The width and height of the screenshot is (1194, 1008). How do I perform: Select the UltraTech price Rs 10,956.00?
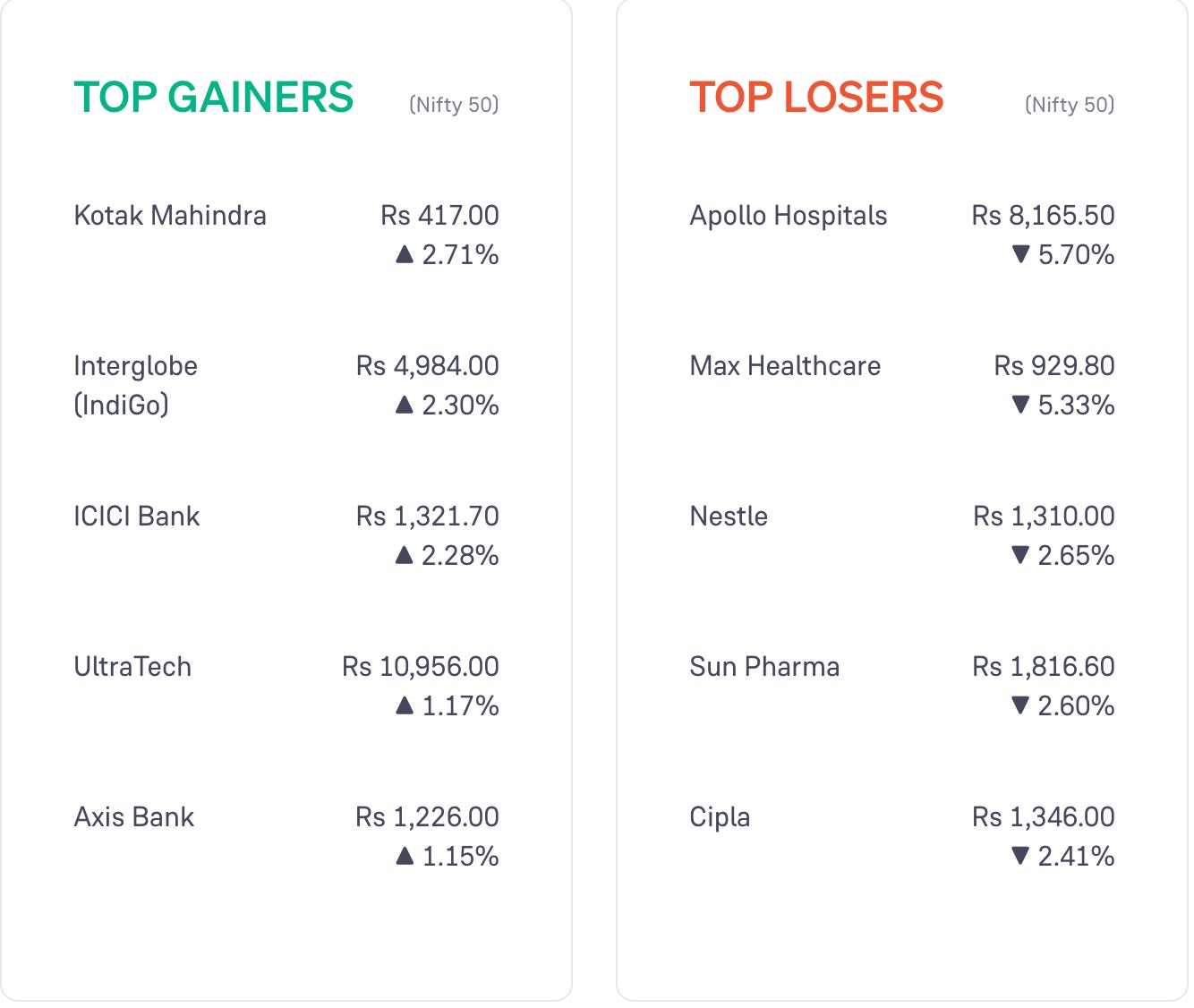click(421, 667)
